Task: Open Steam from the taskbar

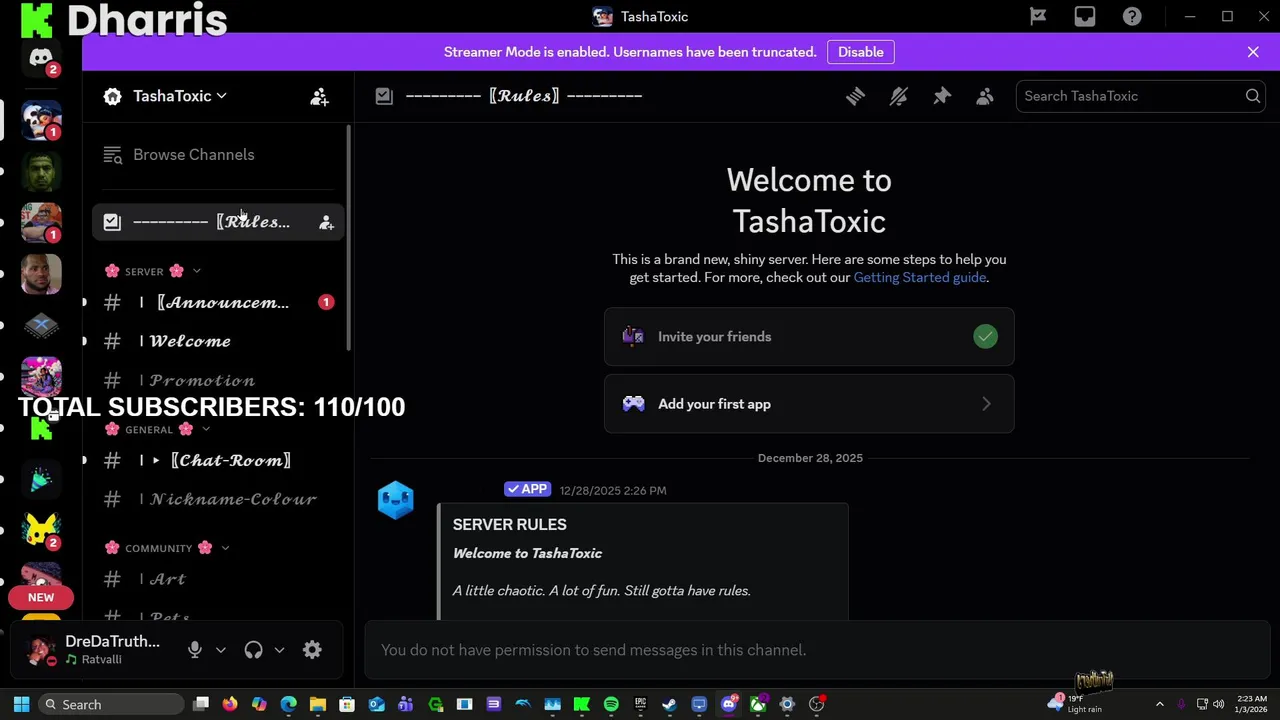Action: pos(669,704)
